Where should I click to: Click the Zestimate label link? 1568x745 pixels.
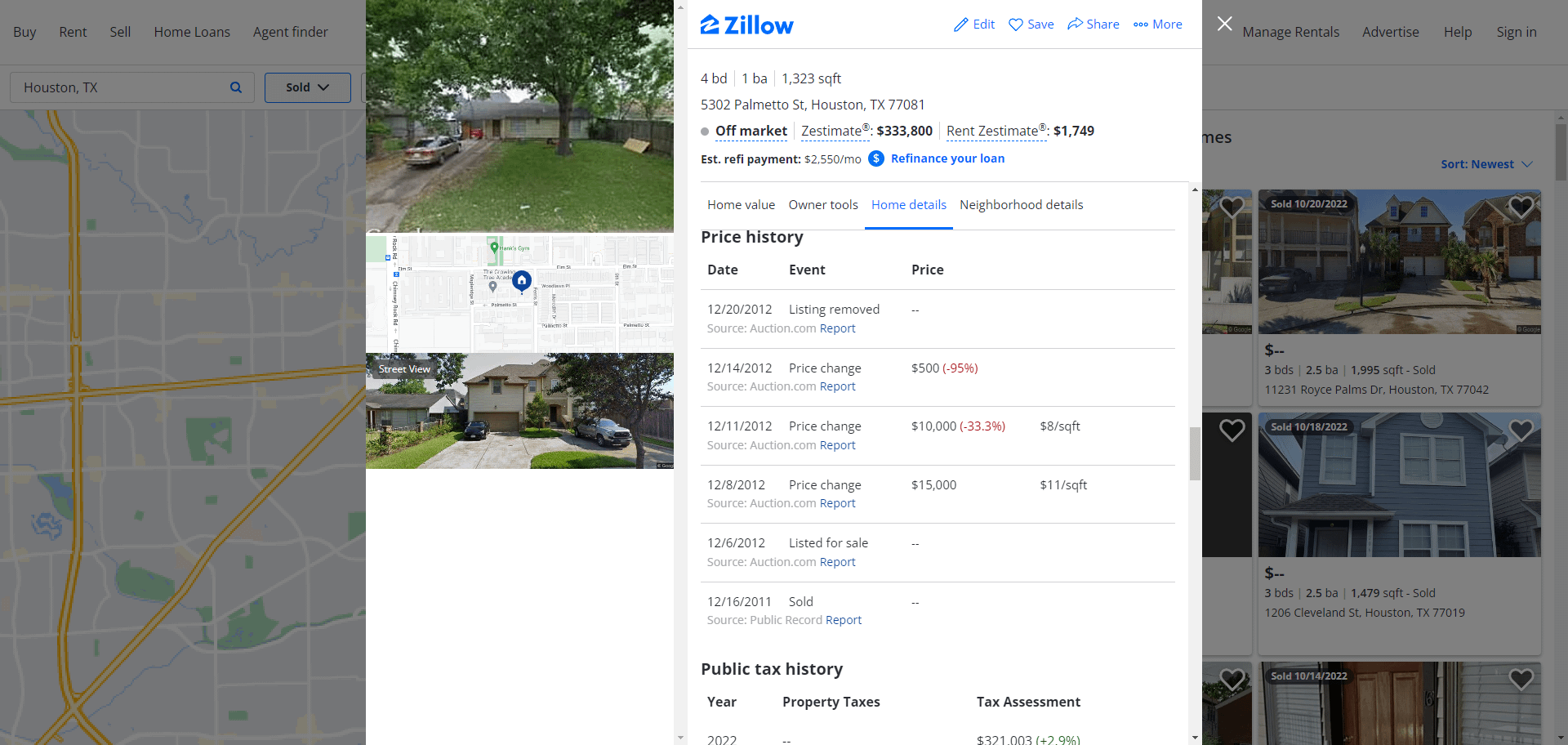click(835, 131)
